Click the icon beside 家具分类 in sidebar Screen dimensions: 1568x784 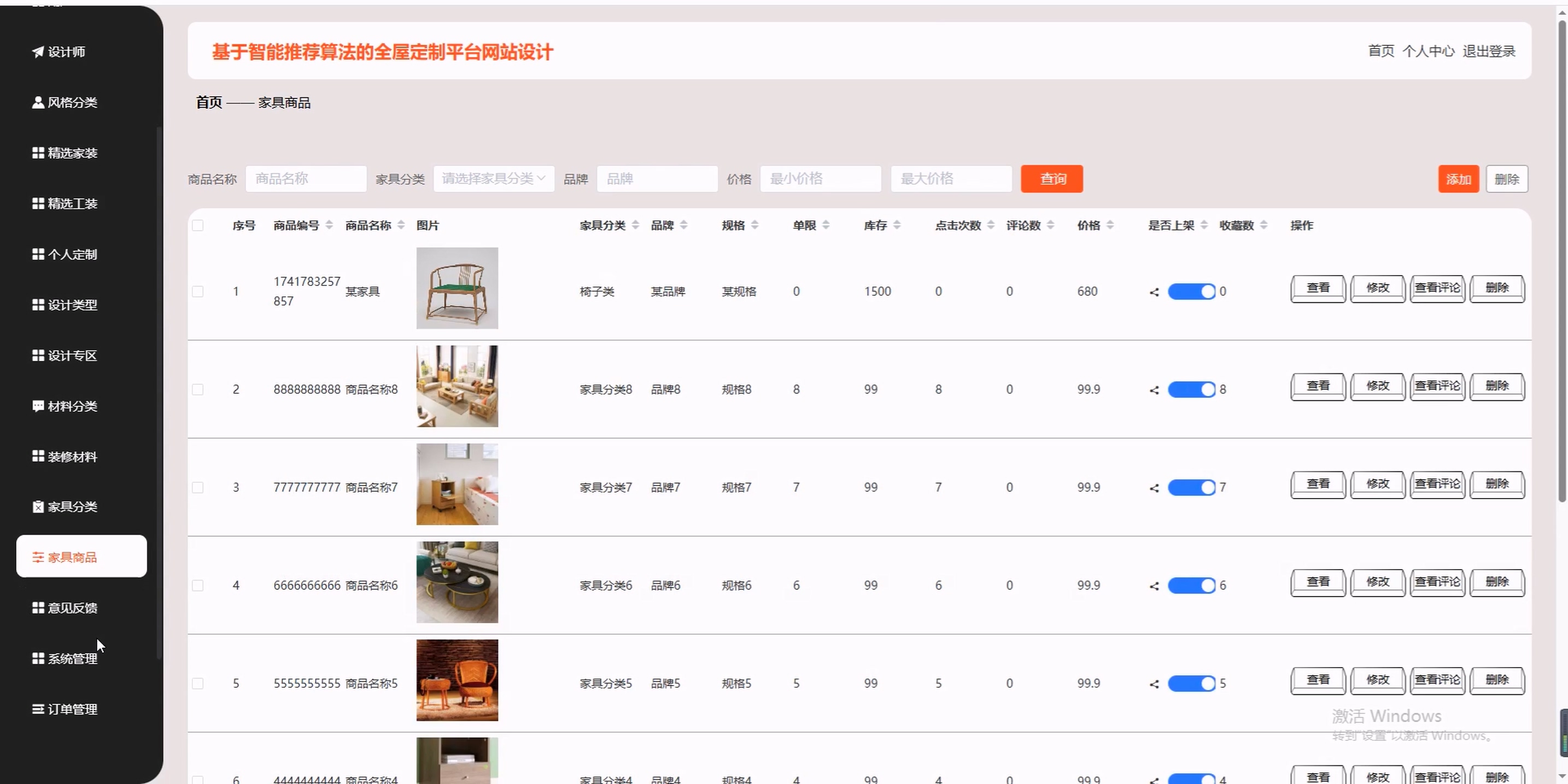pyautogui.click(x=38, y=506)
